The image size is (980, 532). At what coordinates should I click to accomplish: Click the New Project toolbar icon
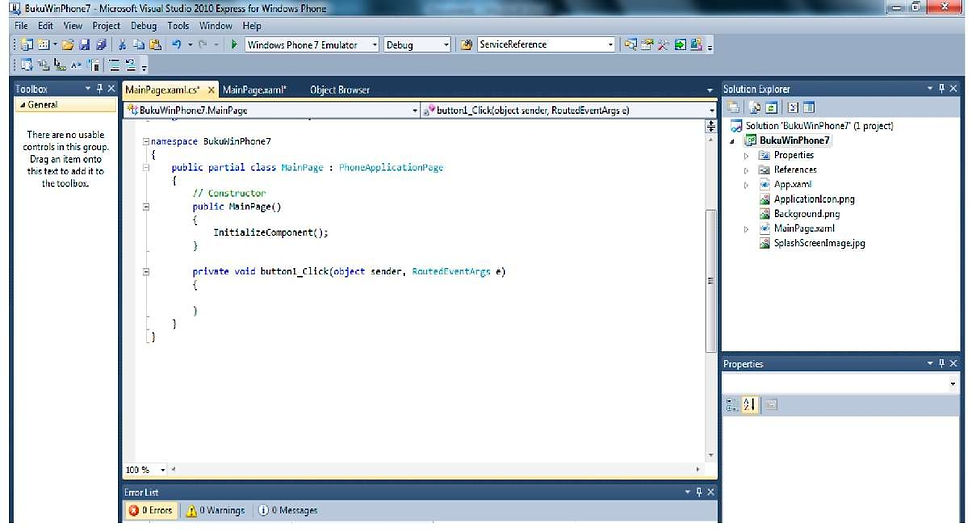pyautogui.click(x=27, y=45)
